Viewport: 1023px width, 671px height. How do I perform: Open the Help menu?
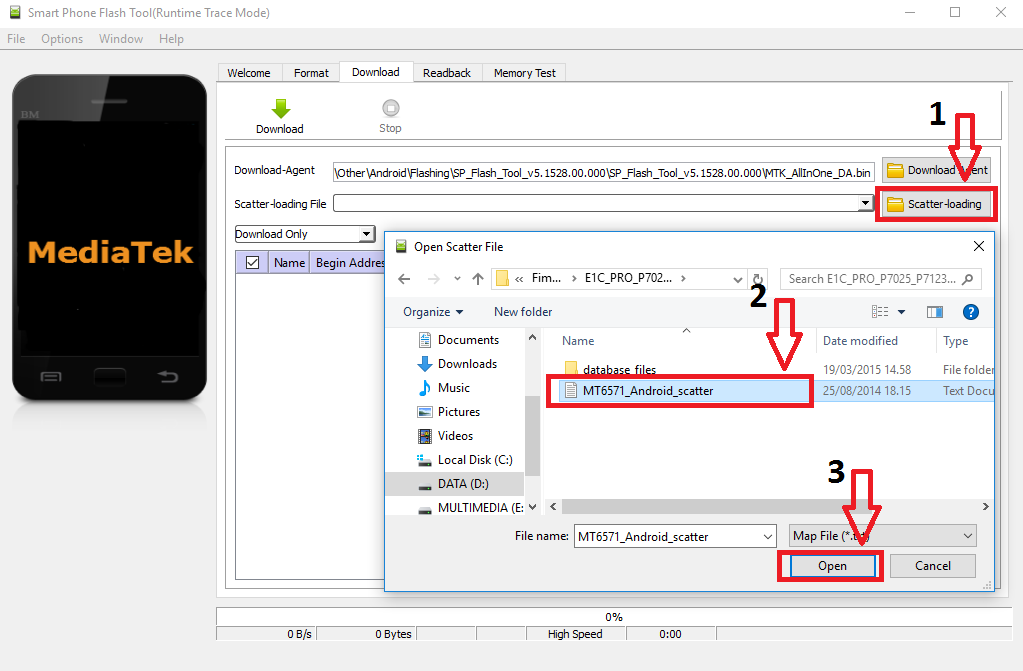[171, 39]
